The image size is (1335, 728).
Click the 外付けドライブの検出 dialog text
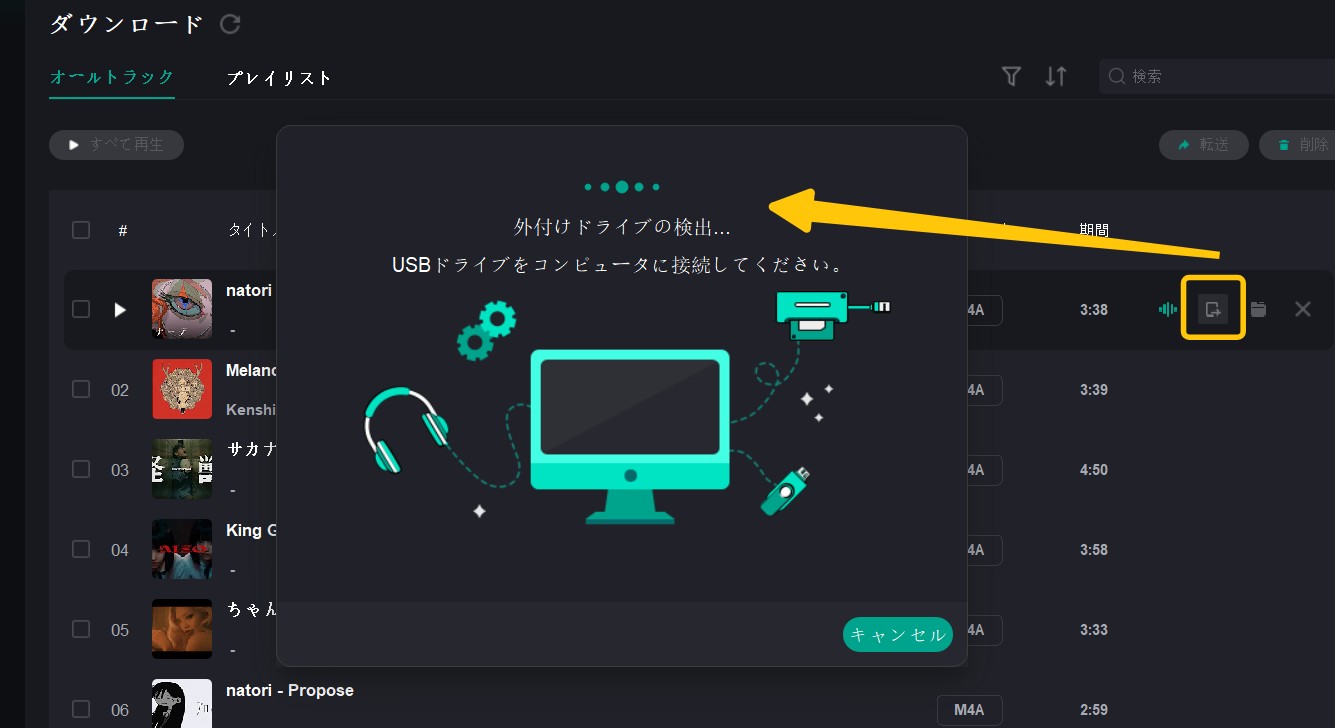(x=622, y=228)
